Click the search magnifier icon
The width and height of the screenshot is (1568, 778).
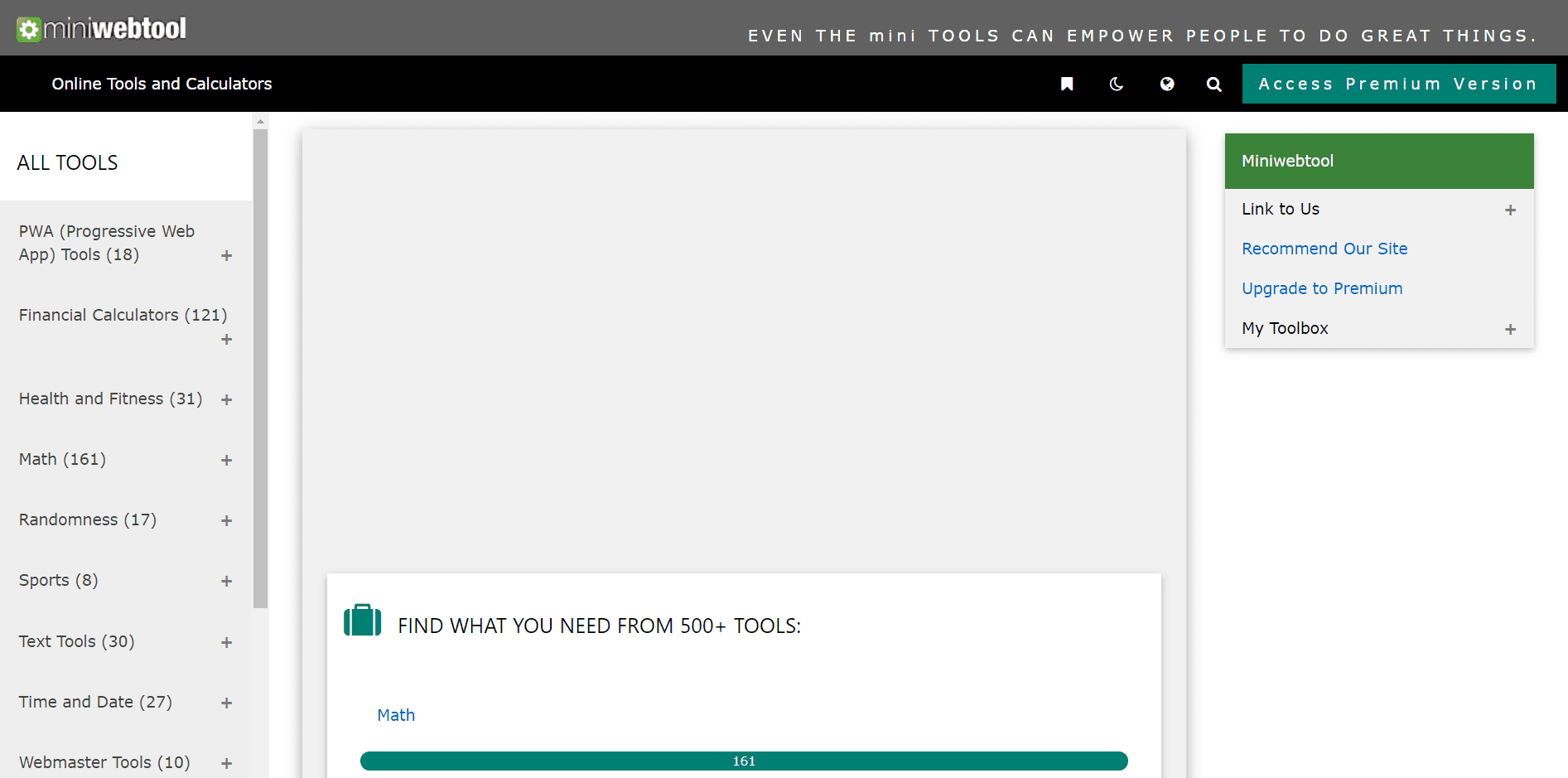point(1213,84)
